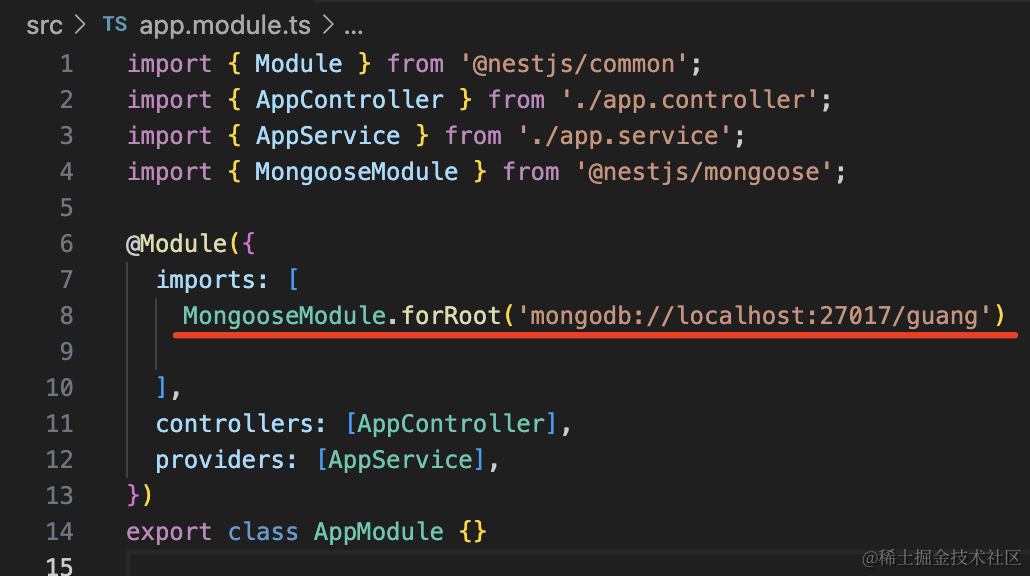The width and height of the screenshot is (1030, 576).
Task: Open the src breadcrumb folder
Action: 44,26
